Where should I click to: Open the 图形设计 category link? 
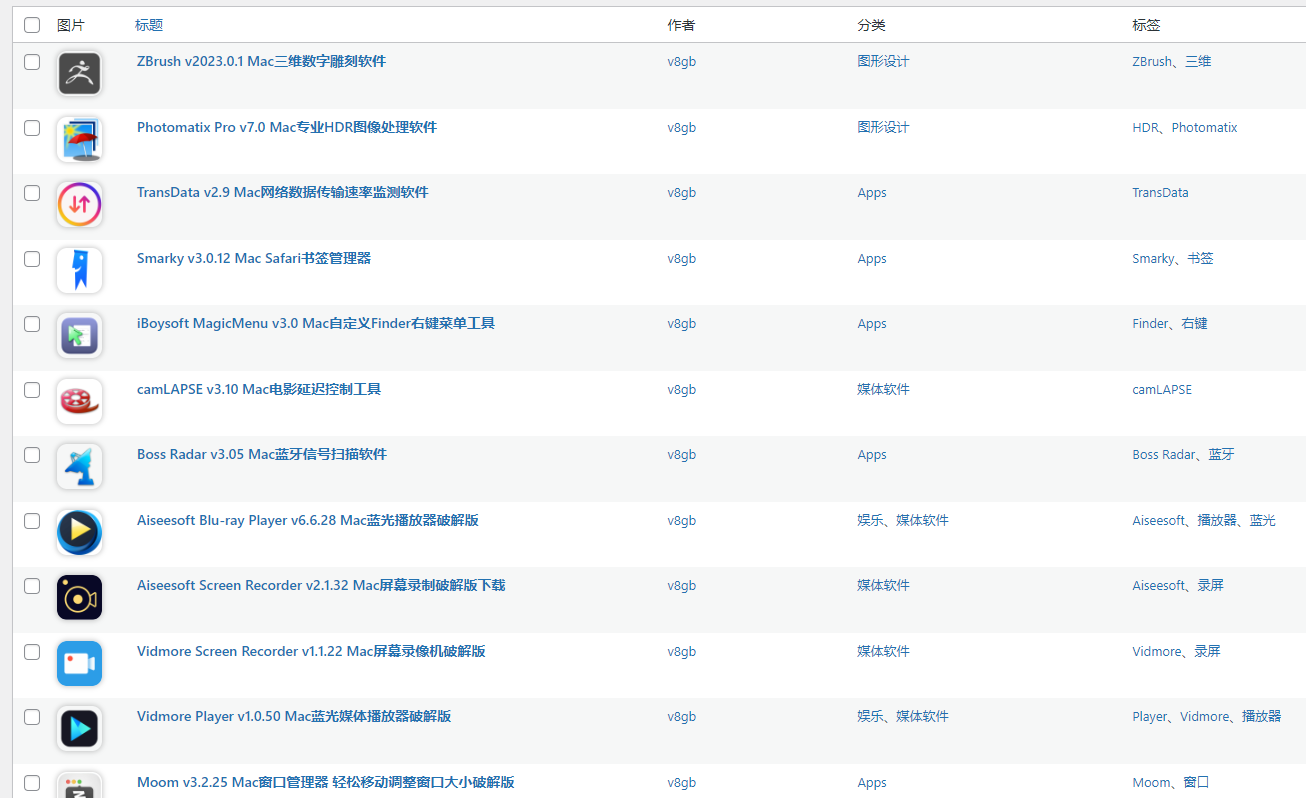tap(883, 61)
